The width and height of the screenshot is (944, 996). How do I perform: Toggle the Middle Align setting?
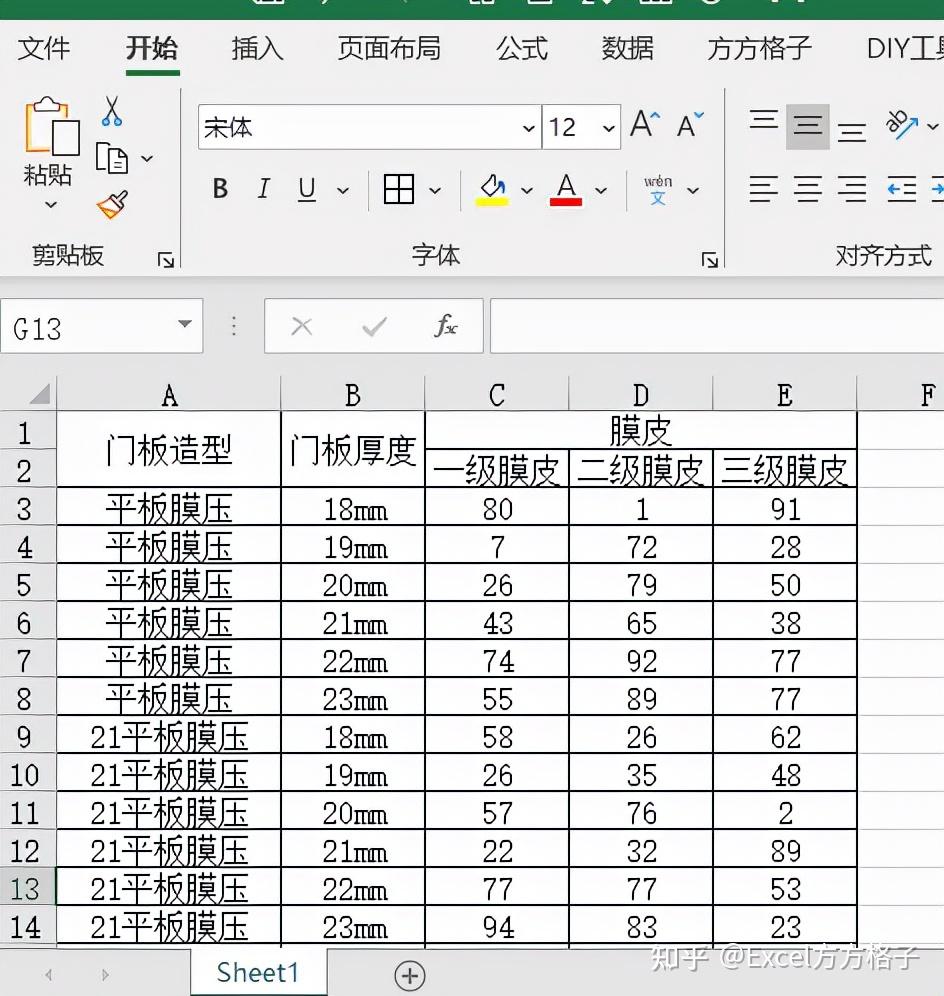coord(810,126)
